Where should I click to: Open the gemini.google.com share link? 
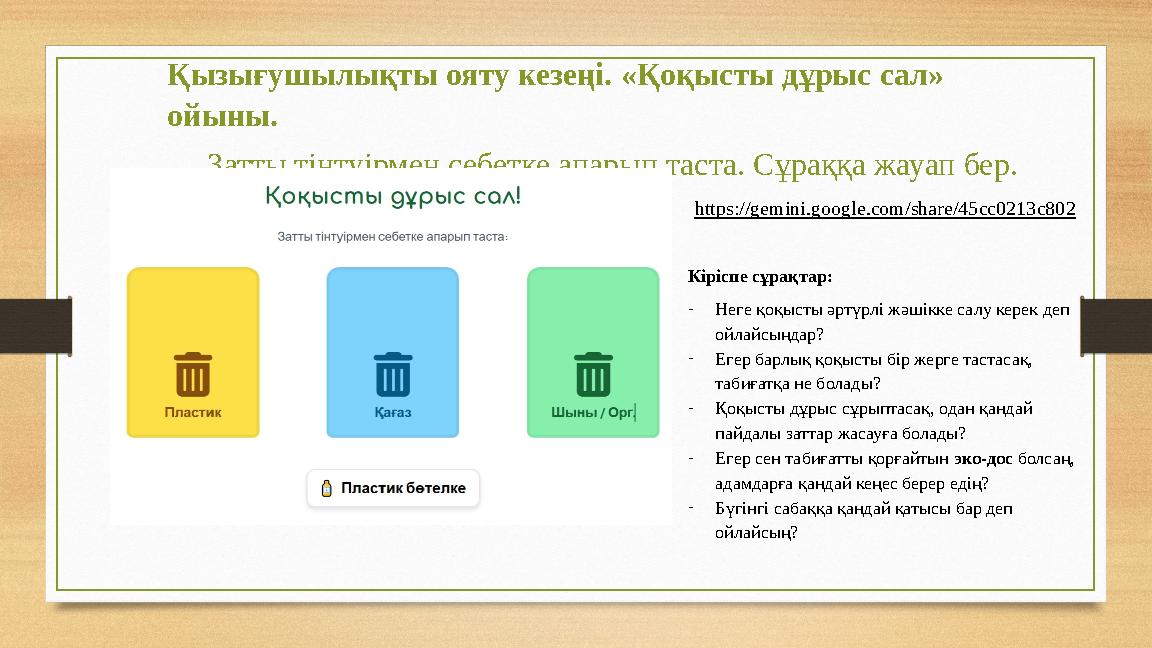pos(885,209)
